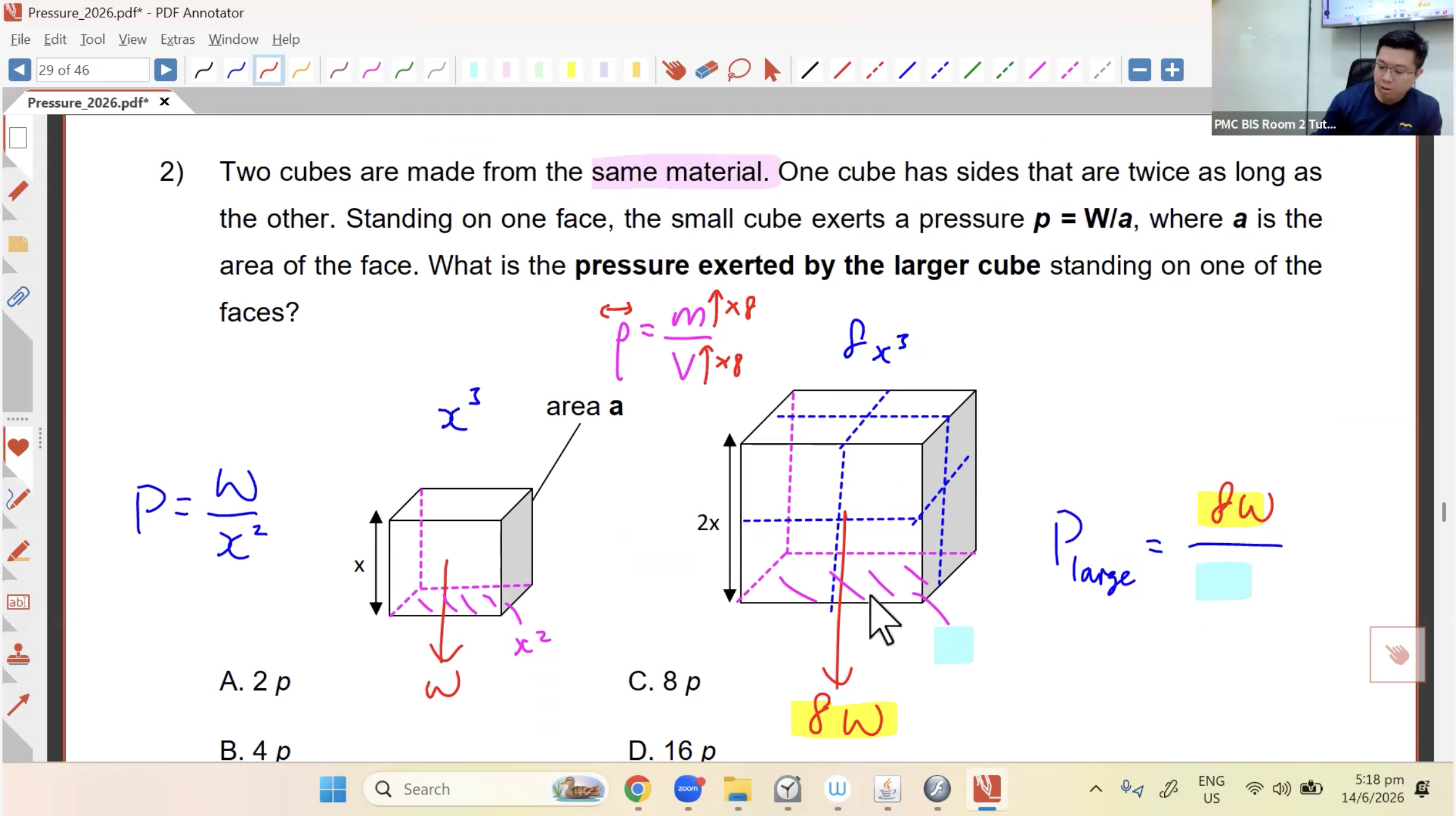
Task: Pick the cyan highlighter
Action: pos(474,70)
